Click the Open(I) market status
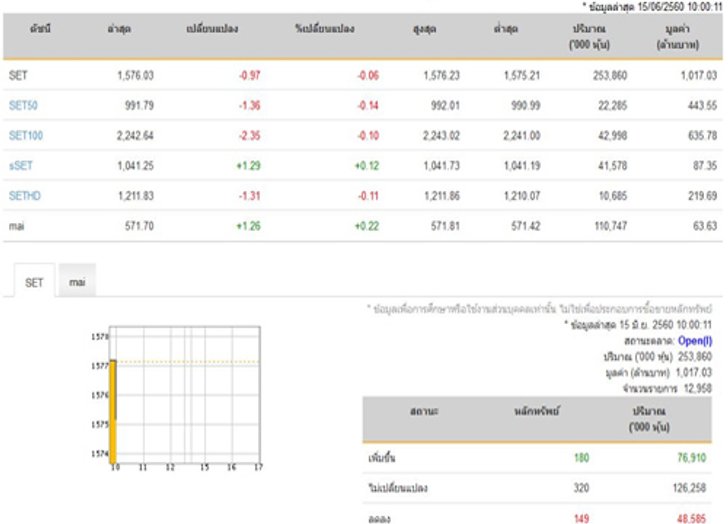 (695, 341)
